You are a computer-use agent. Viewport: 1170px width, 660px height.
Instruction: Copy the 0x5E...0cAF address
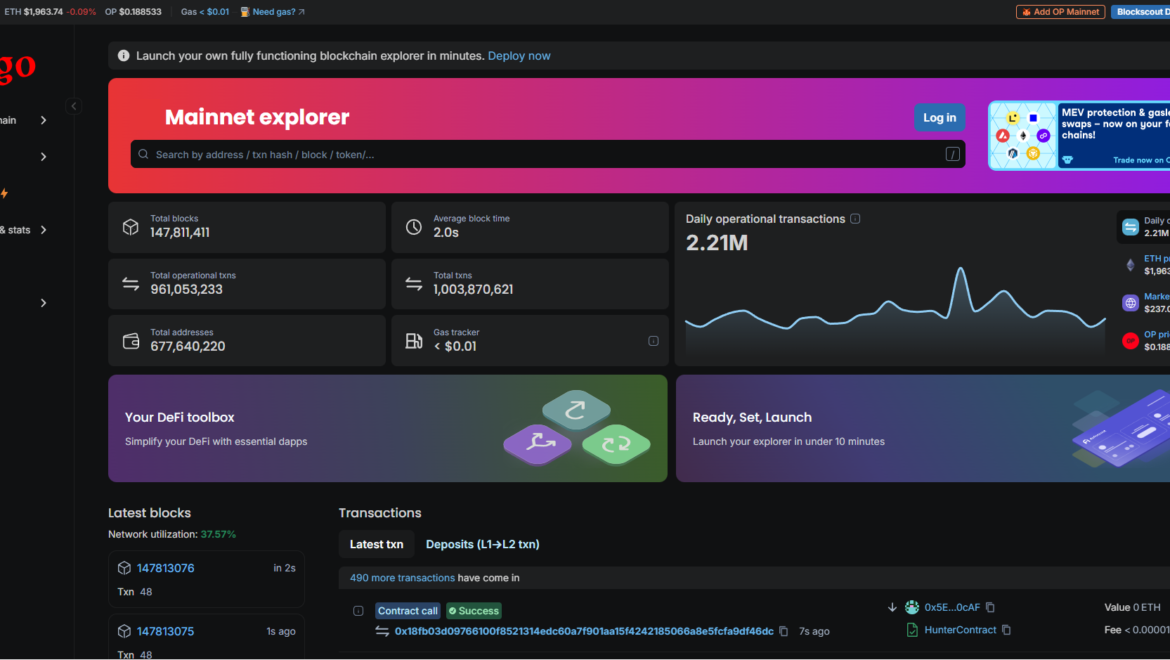point(990,607)
